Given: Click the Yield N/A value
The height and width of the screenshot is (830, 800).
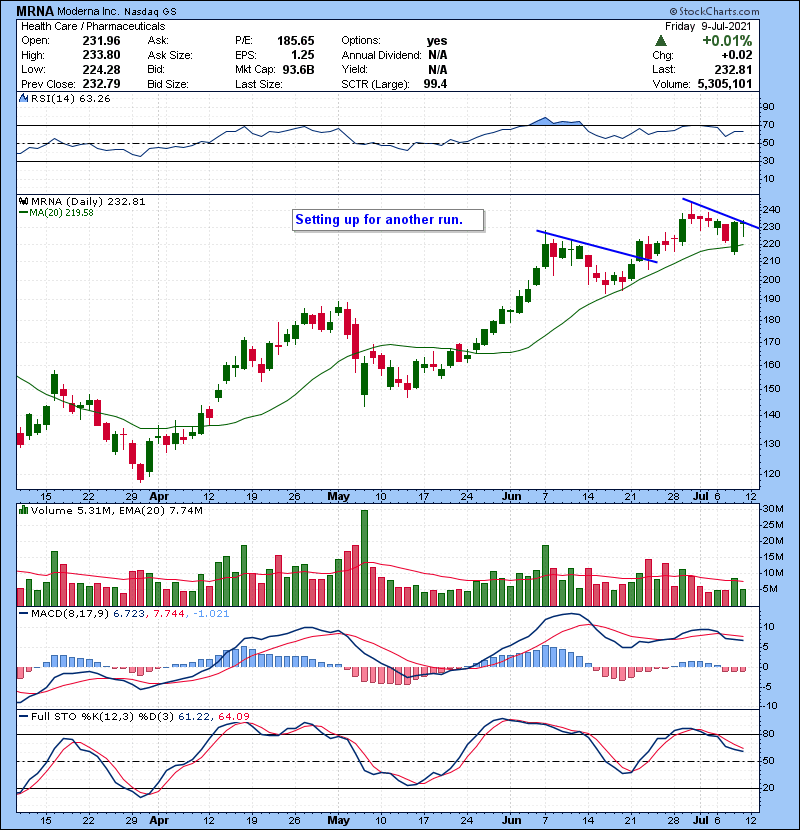Looking at the screenshot, I should [x=437, y=70].
